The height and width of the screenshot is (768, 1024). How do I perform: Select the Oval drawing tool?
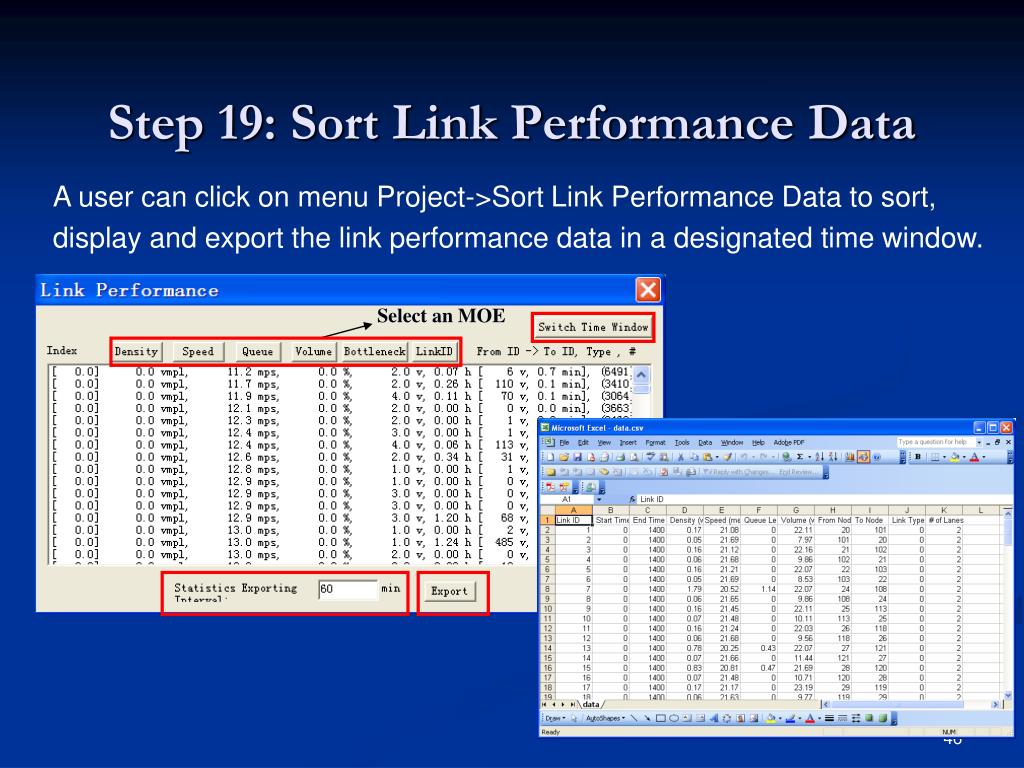click(x=674, y=718)
